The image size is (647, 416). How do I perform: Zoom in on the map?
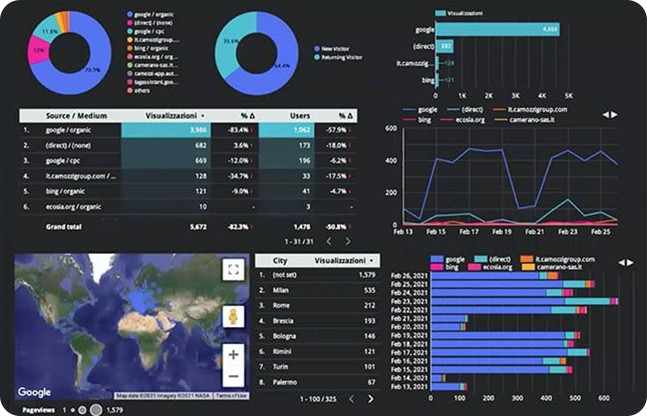232,354
